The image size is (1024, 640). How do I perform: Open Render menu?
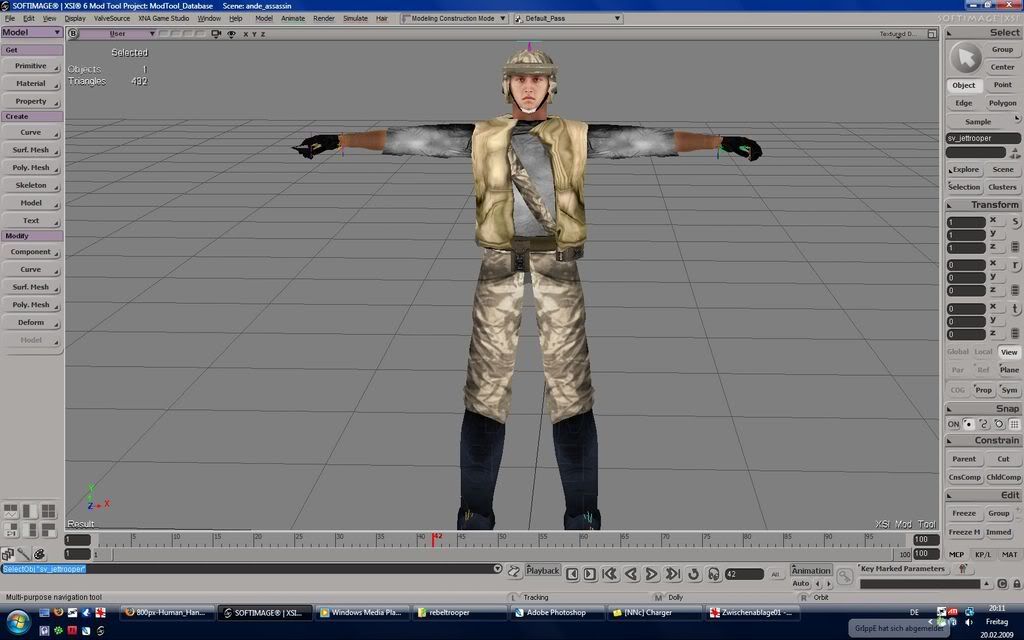coord(323,18)
